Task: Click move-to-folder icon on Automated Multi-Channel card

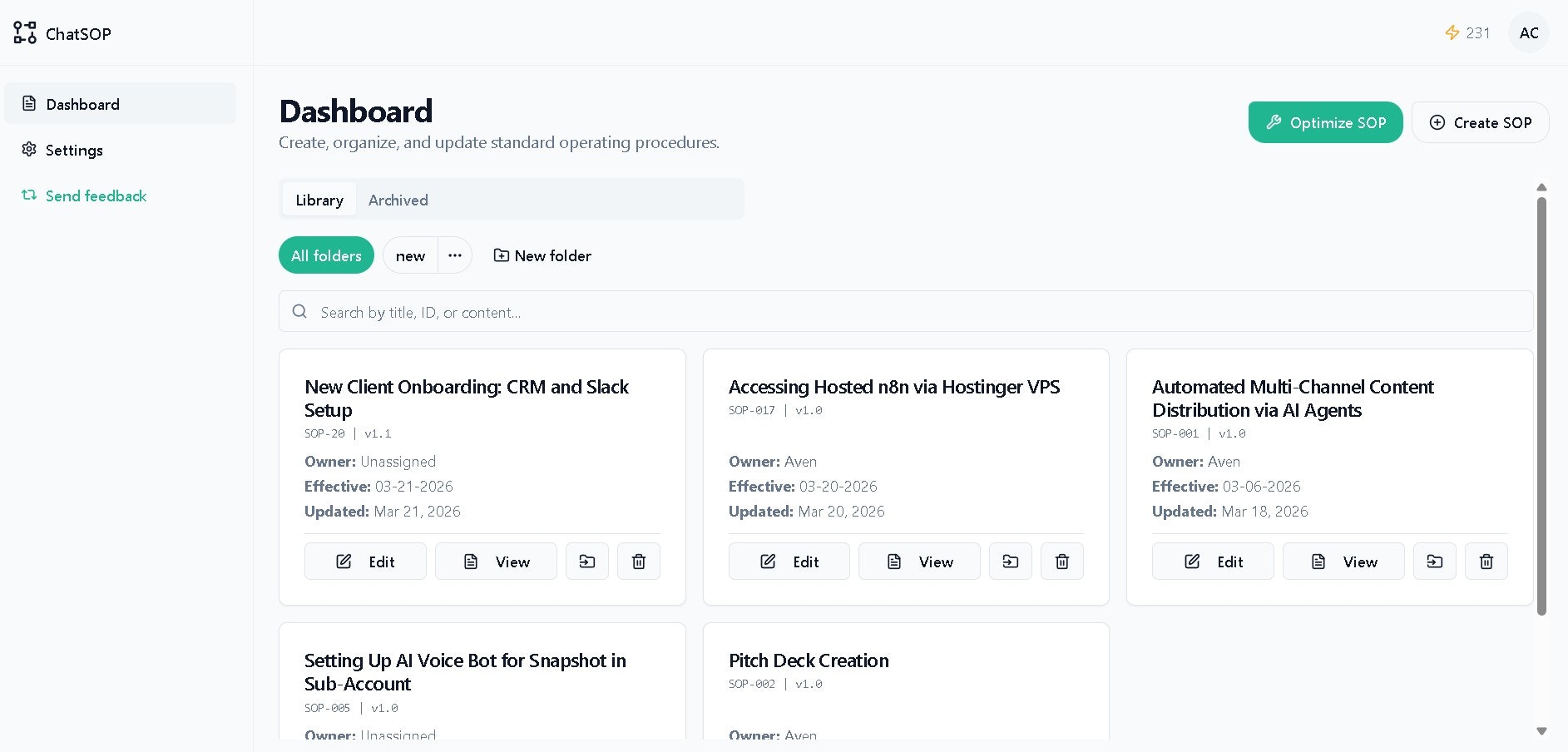Action: 1434,562
